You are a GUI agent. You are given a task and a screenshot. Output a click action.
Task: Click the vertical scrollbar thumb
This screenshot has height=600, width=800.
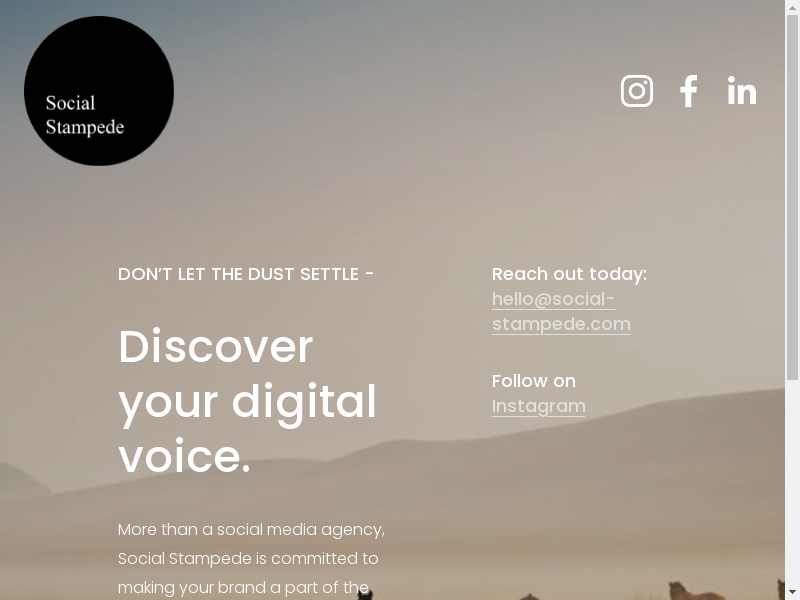(x=792, y=197)
